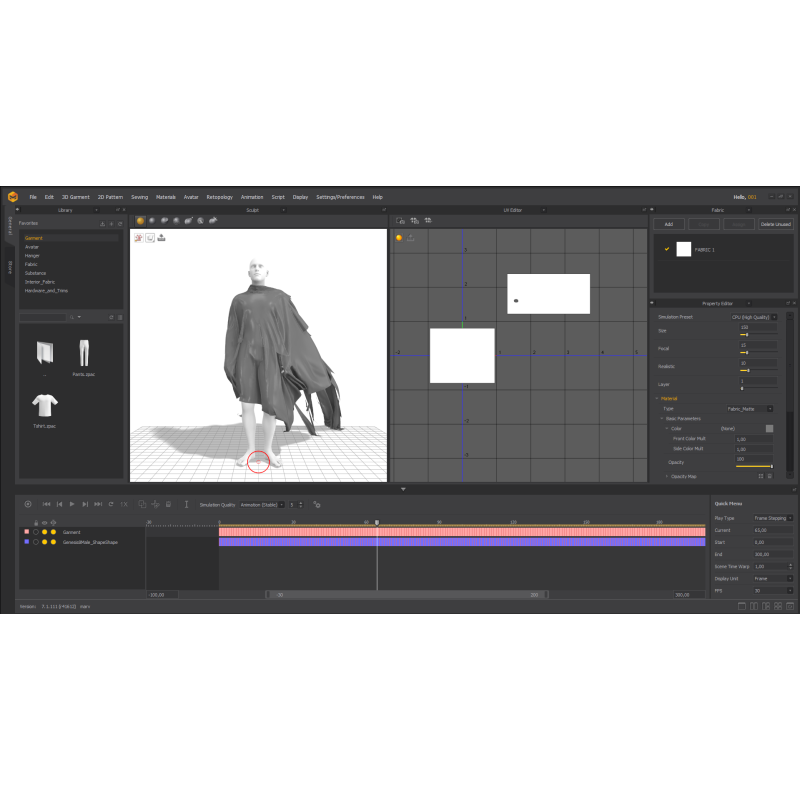Click the Add button in Fabric panel

click(x=668, y=224)
